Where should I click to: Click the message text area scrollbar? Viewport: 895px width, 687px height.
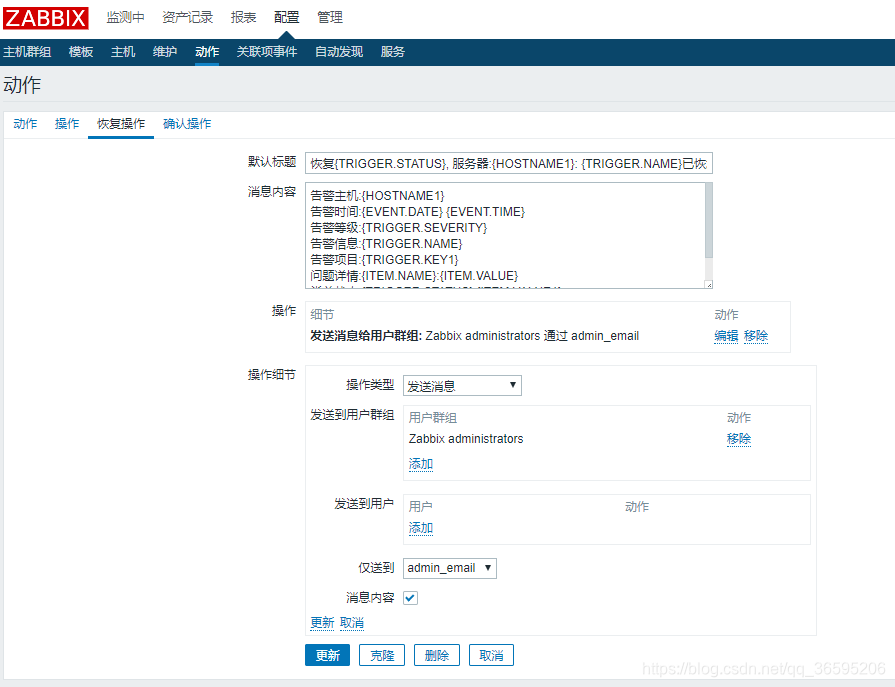pos(709,220)
